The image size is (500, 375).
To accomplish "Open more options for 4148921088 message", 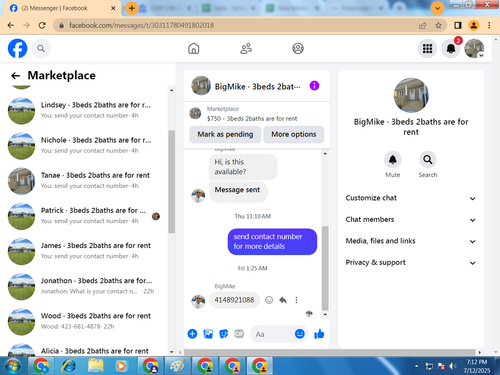I will [296, 300].
